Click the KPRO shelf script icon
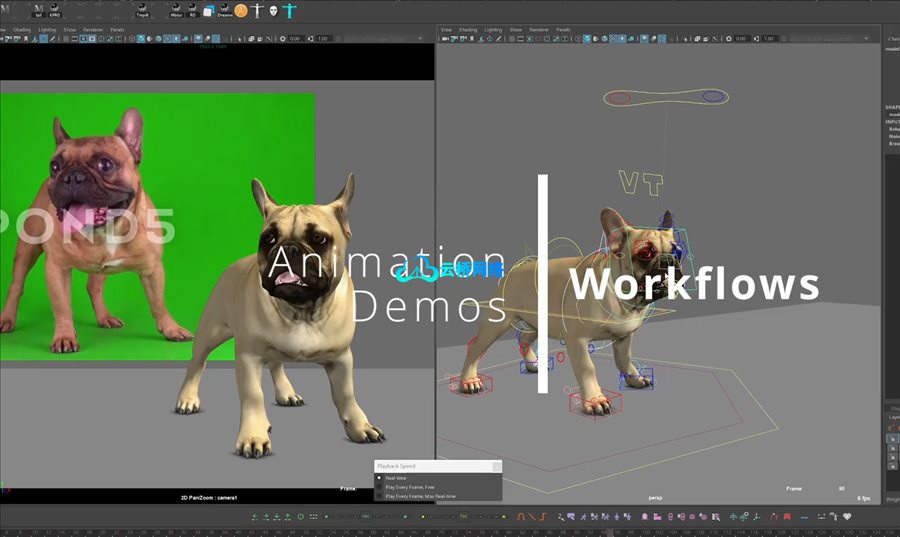This screenshot has height=537, width=900. [54, 10]
